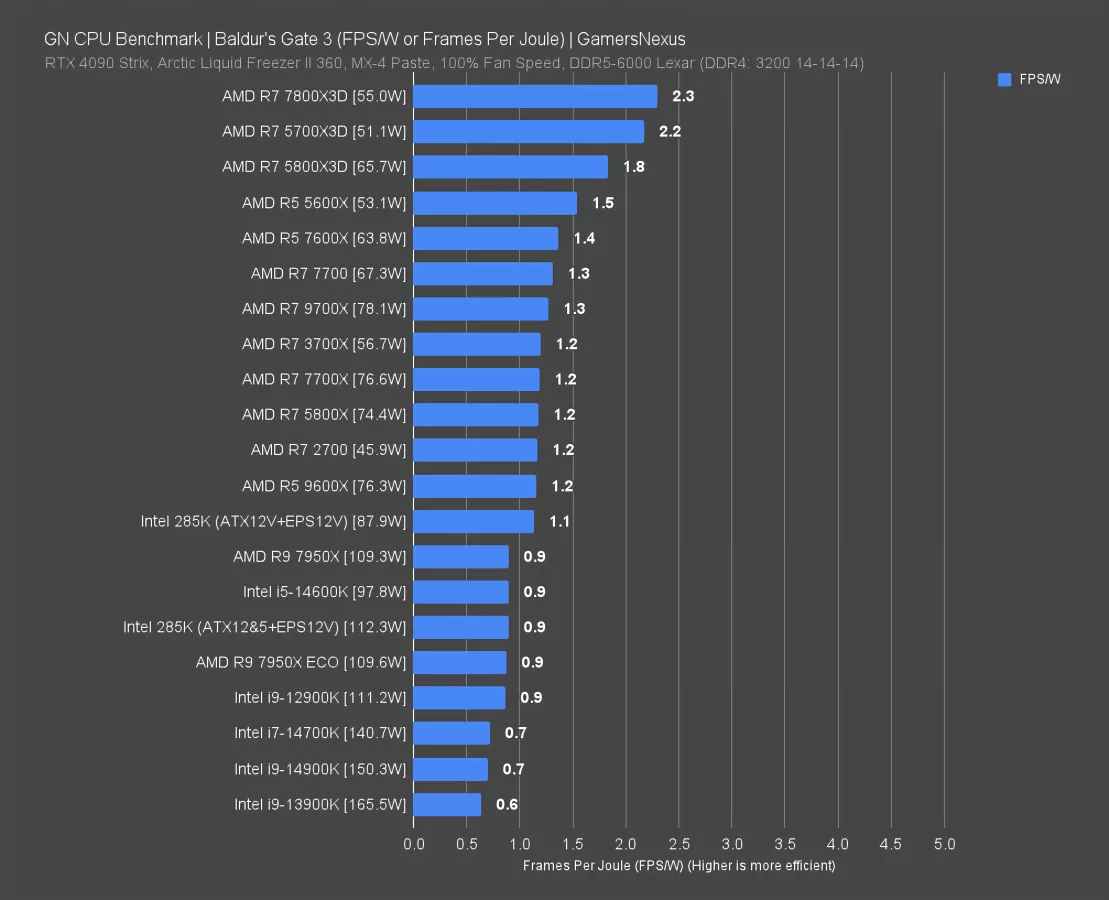Click the AMD R9 7950X ECO label
This screenshot has height=900, width=1109.
pos(301,662)
